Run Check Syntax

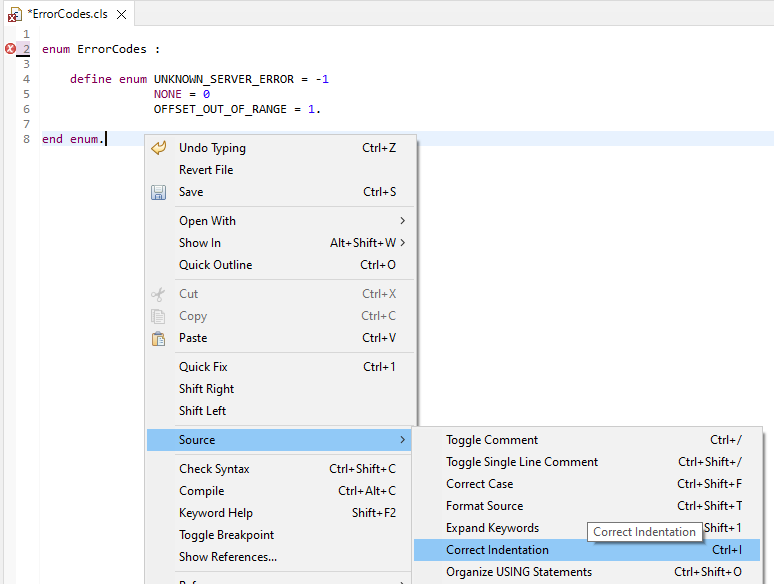pyautogui.click(x=281, y=469)
